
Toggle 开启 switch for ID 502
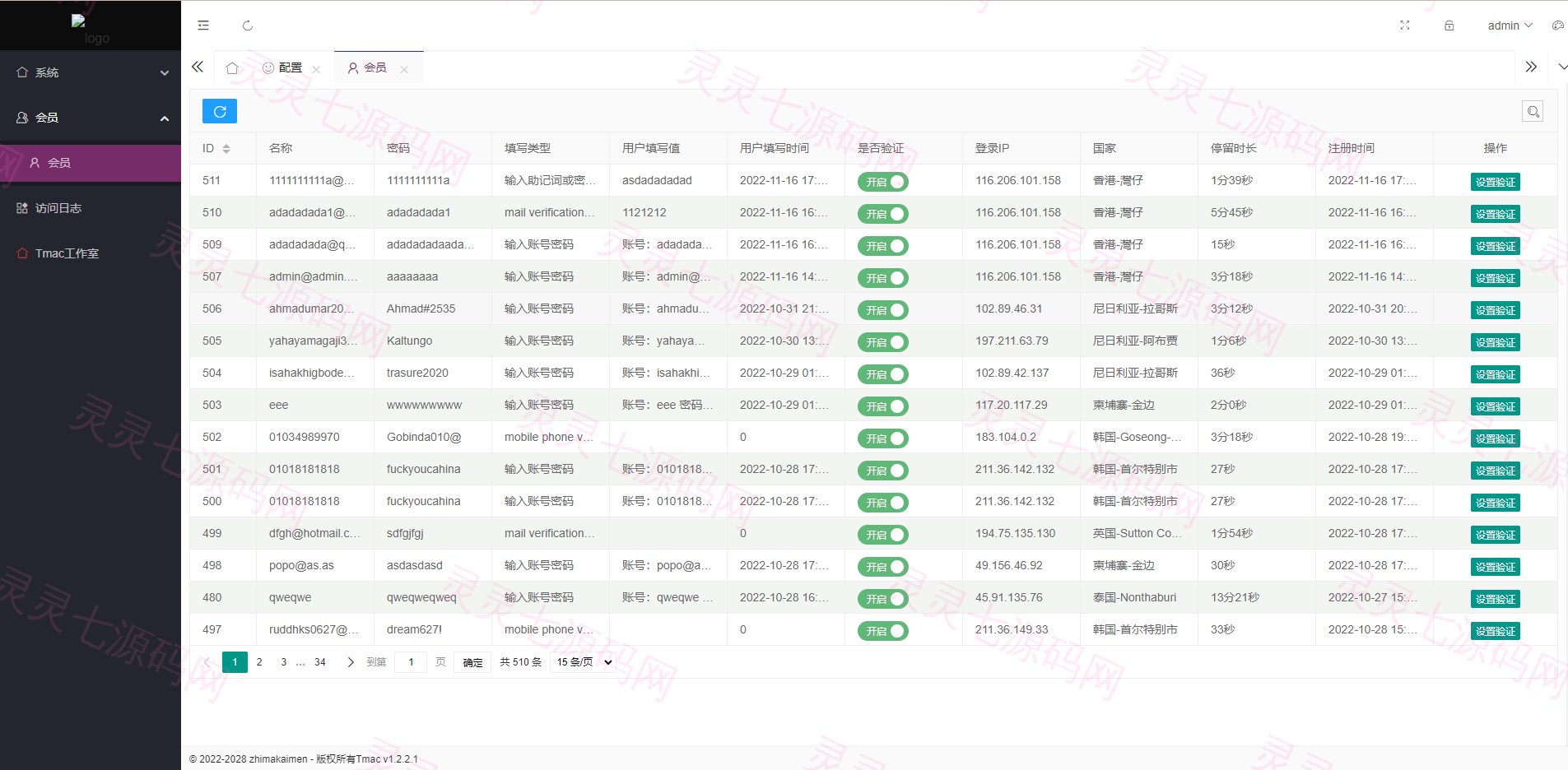[x=882, y=438]
